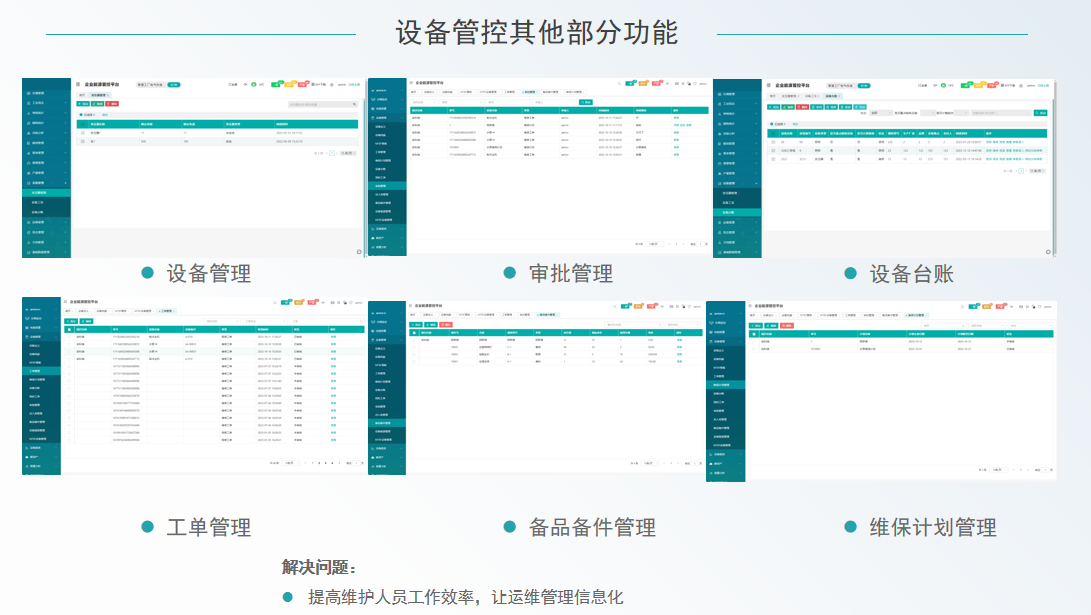Viewport: 1091px width, 615px height.
Task: Open the page-size dropdown in 工单管理 pagination
Action: [289, 463]
